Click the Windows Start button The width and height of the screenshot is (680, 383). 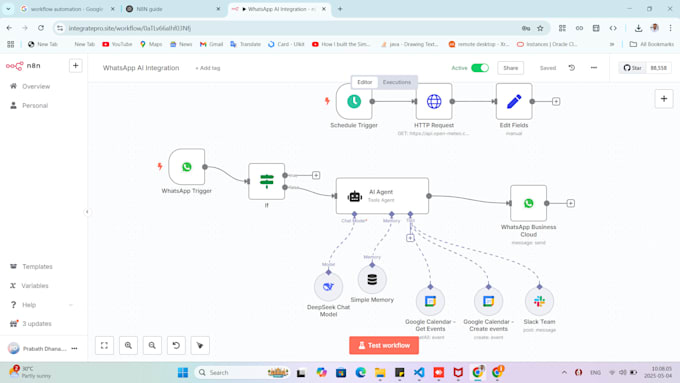(183, 372)
